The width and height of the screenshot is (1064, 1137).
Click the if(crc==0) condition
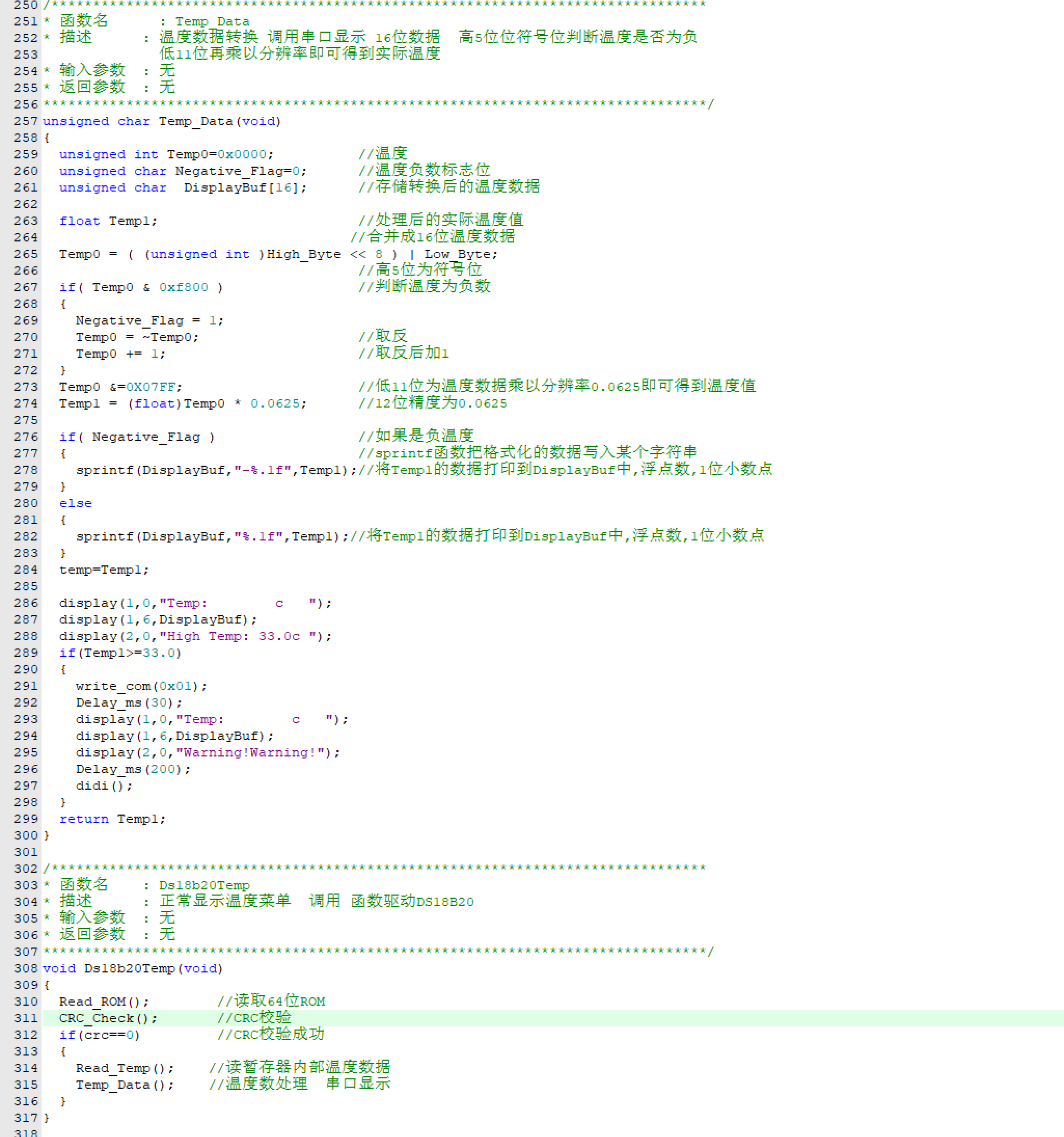(100, 1035)
